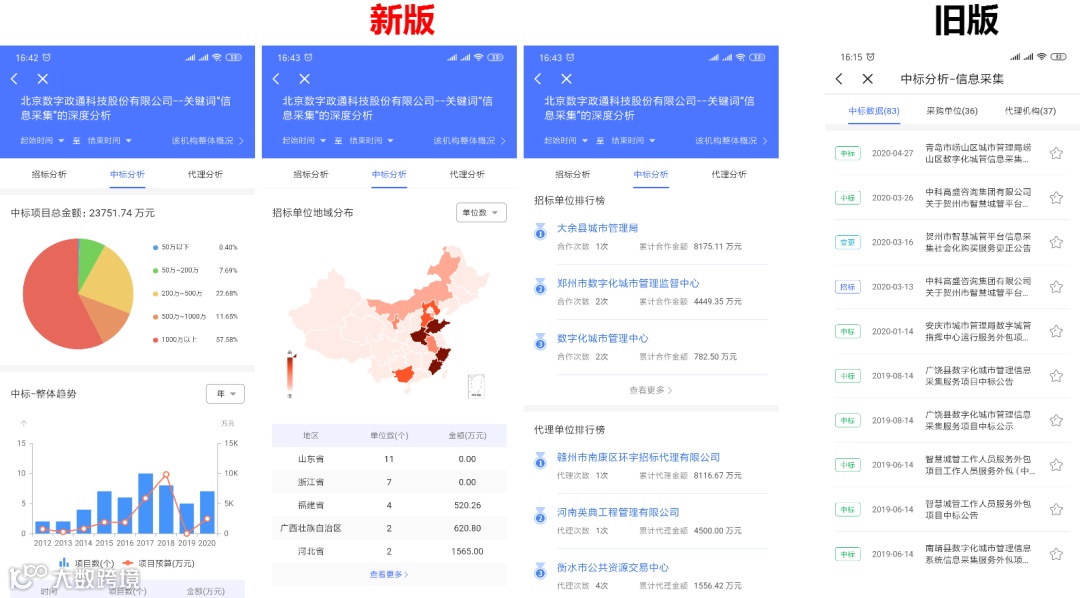Star the 2020-03-13 中科高盛咨询 entry
Image resolution: width=1080 pixels, height=598 pixels.
(1056, 287)
